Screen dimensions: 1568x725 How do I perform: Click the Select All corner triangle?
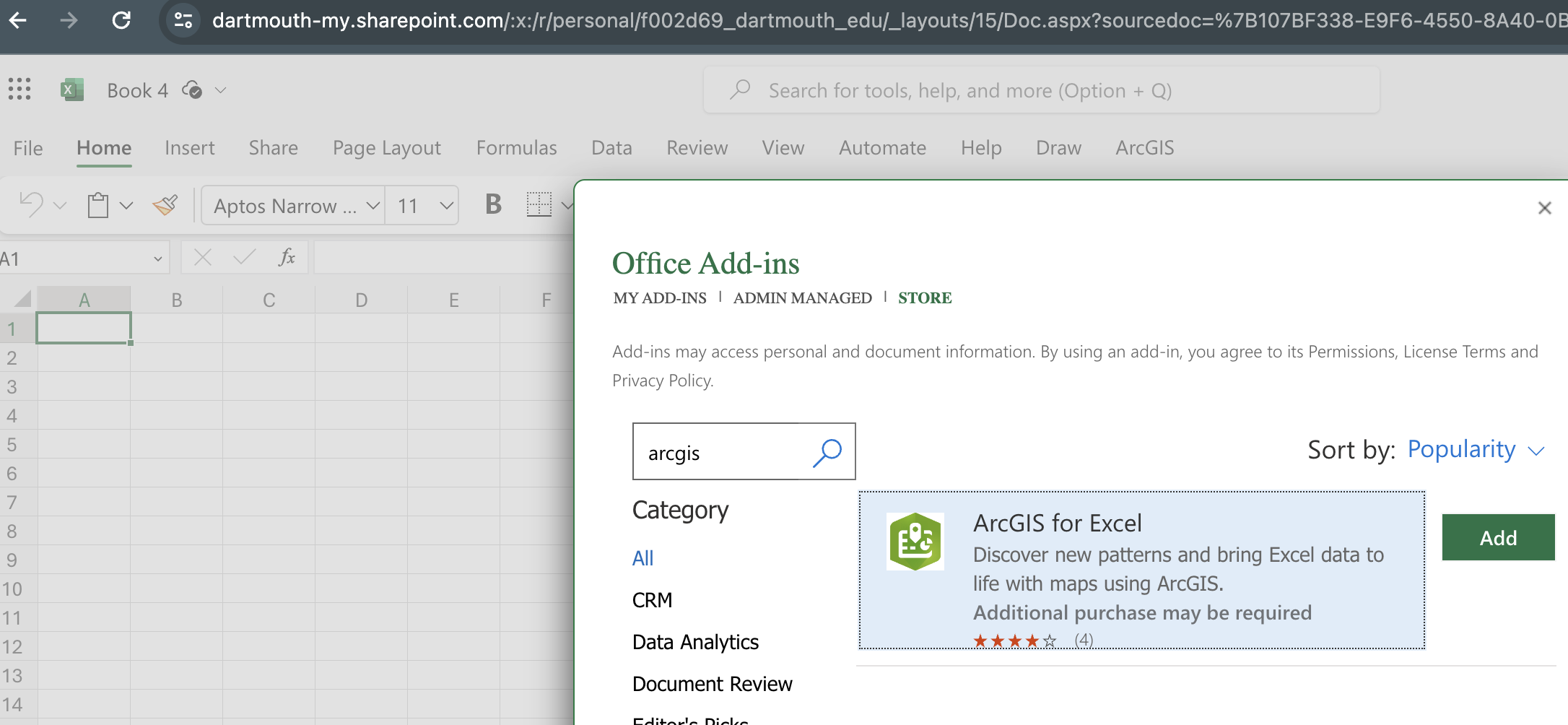(x=22, y=298)
